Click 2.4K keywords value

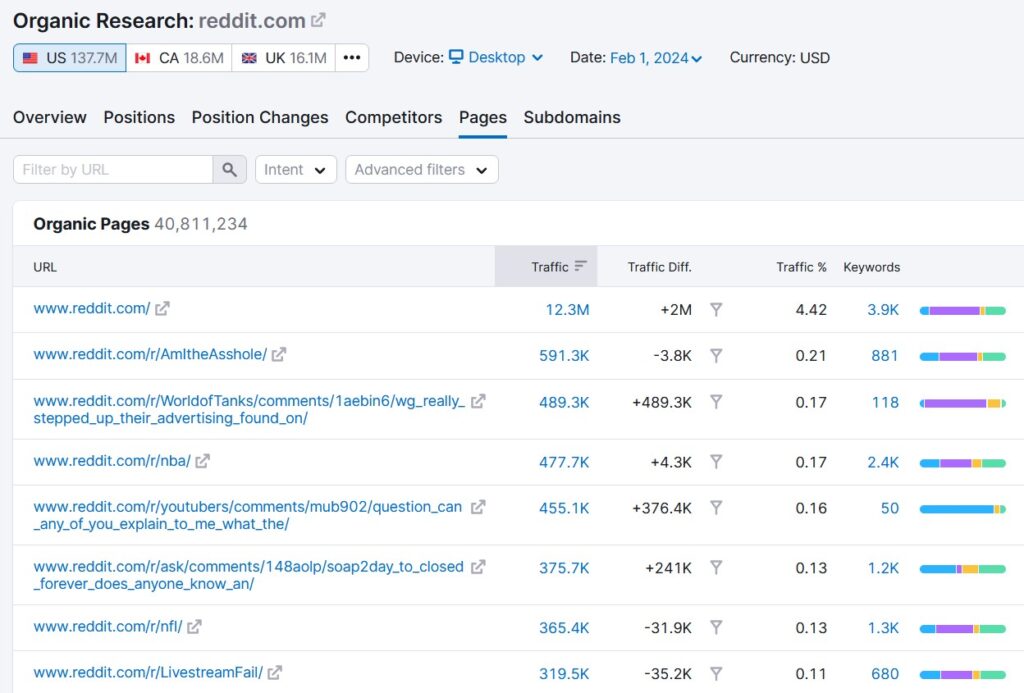(x=883, y=462)
